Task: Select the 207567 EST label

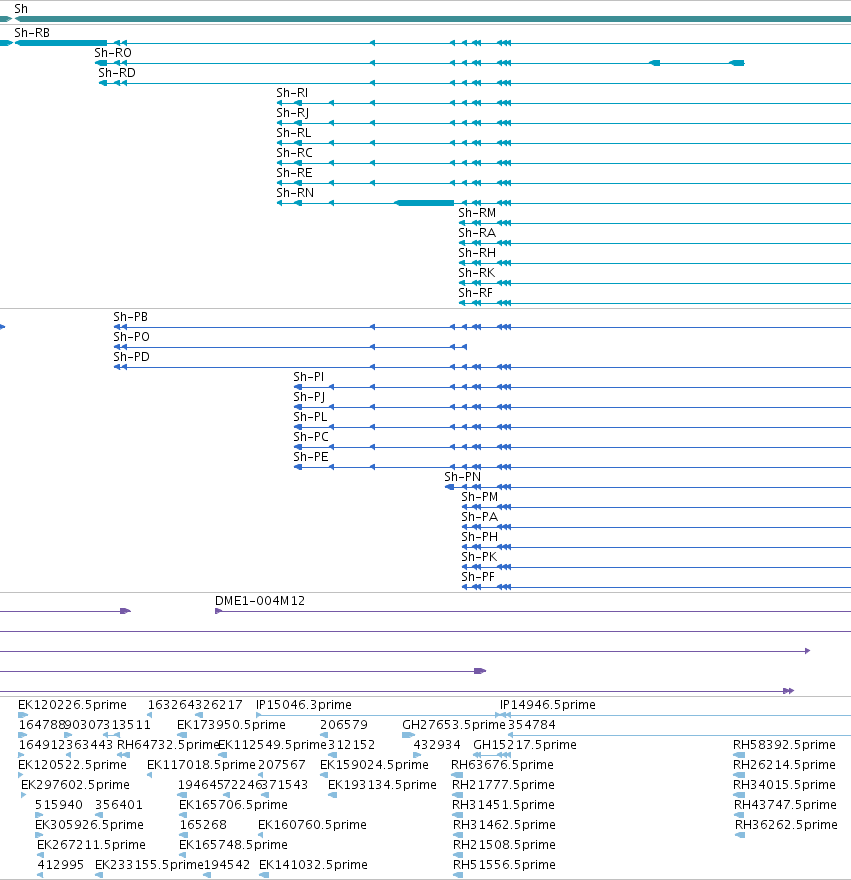Action: click(x=282, y=765)
